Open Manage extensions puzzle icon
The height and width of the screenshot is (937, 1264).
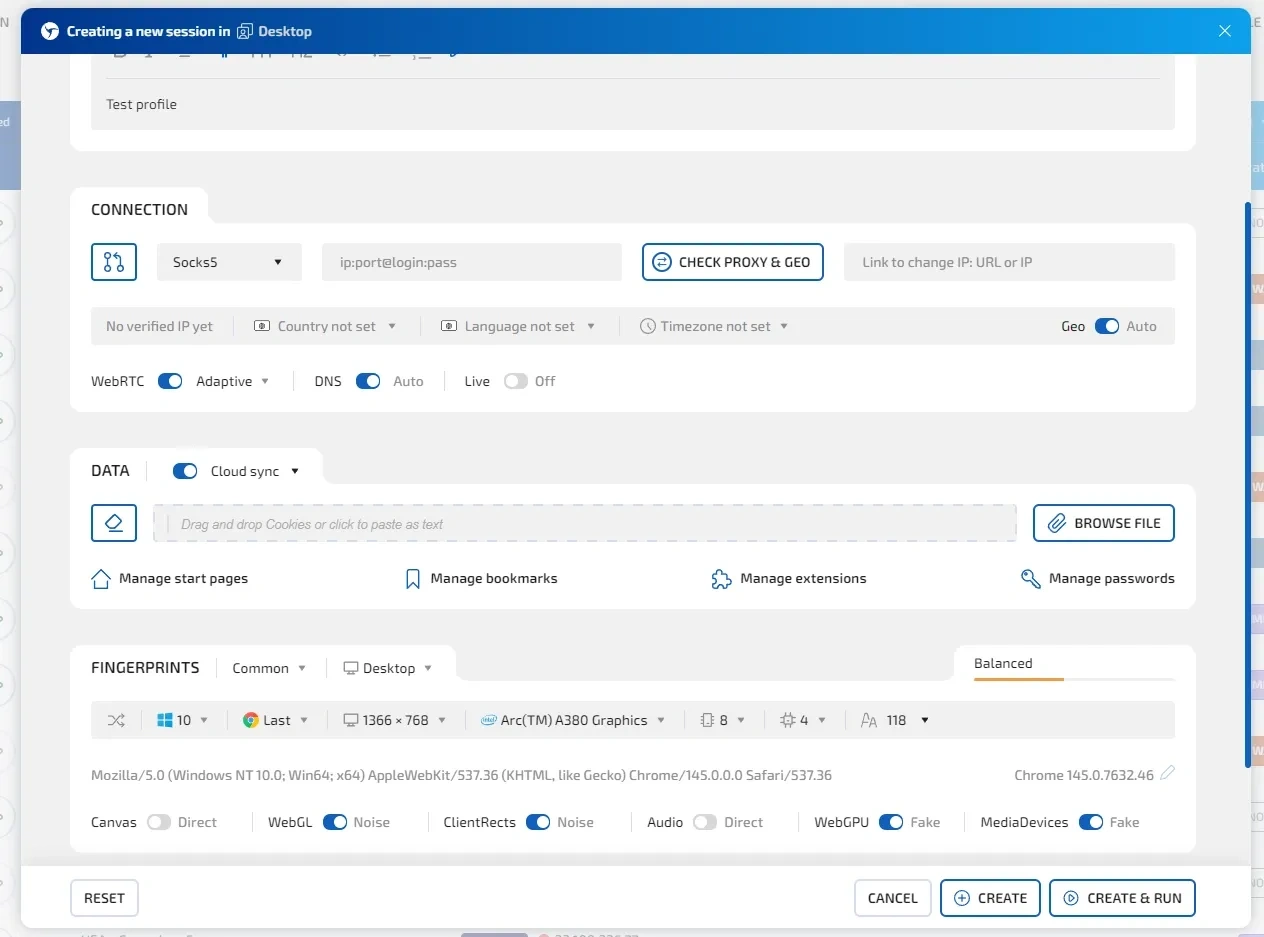[721, 579]
